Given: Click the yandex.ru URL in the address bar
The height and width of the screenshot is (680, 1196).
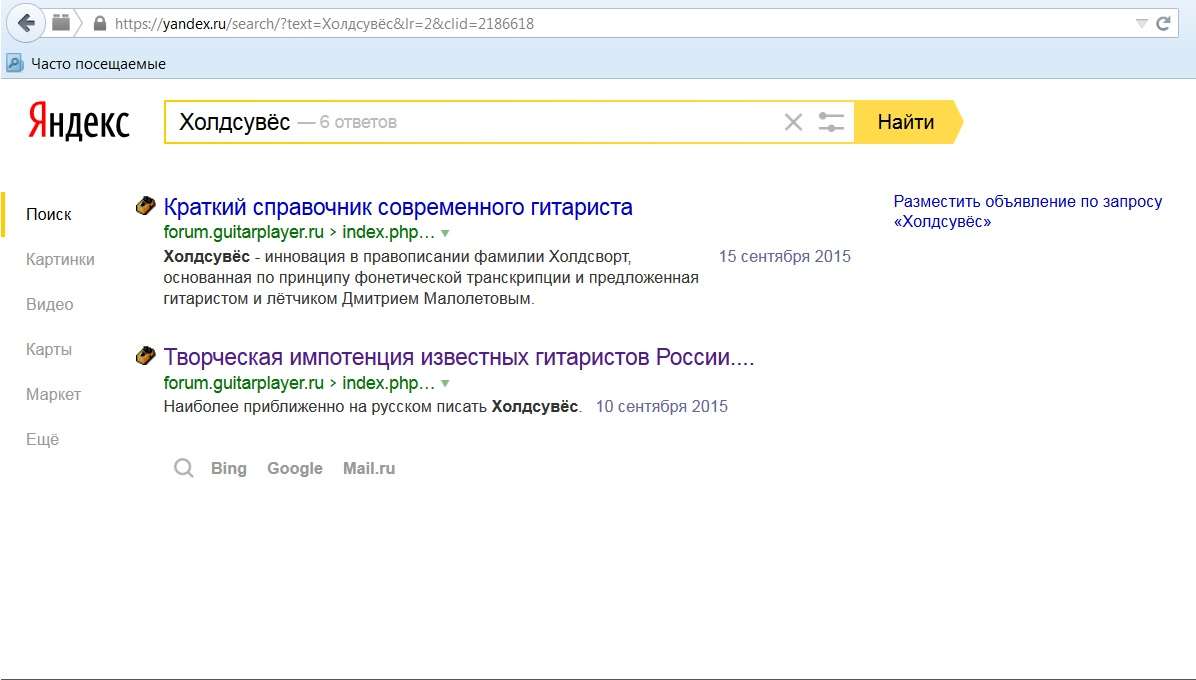Looking at the screenshot, I should click(324, 24).
